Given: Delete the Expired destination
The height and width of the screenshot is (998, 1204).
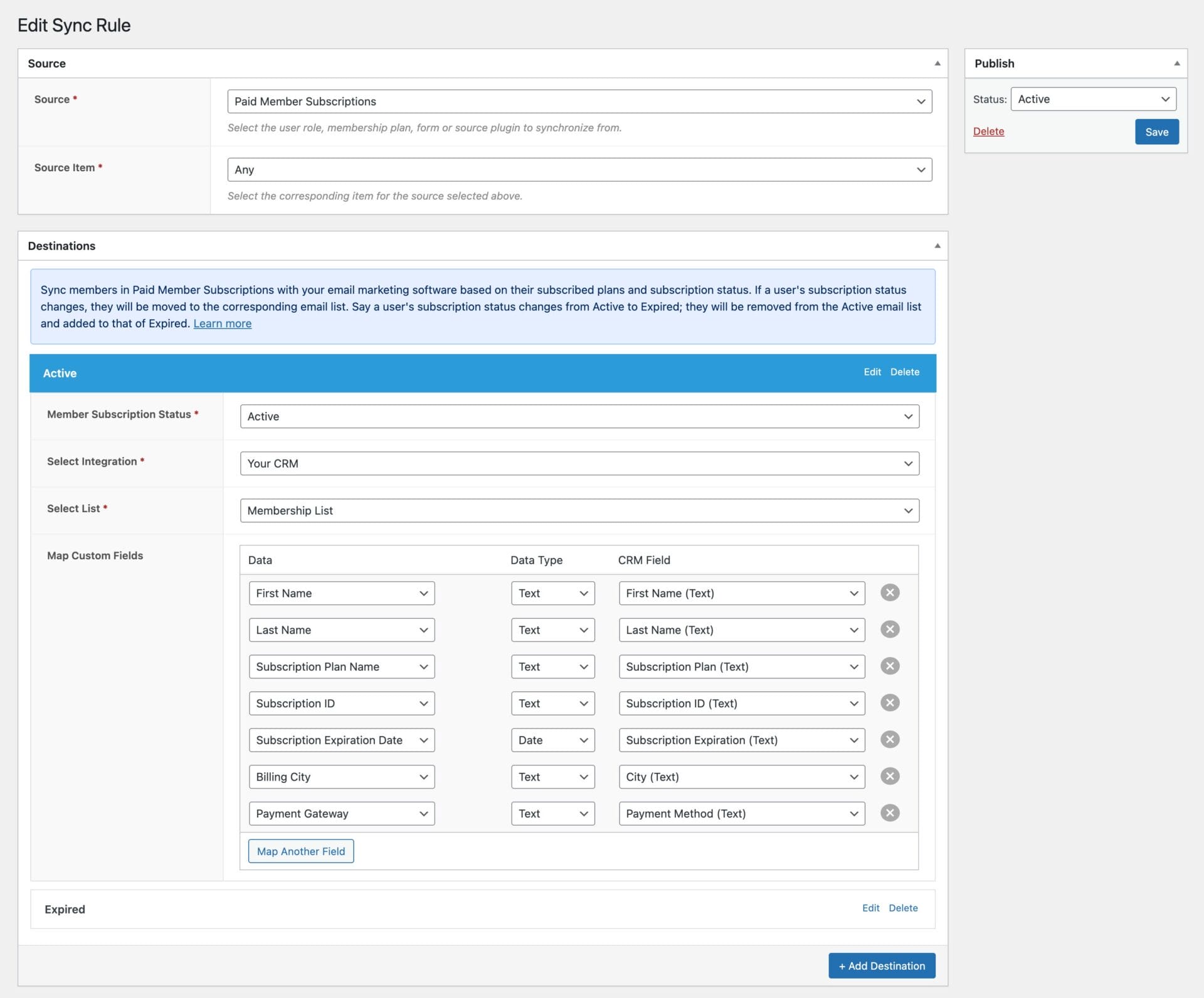Looking at the screenshot, I should [903, 908].
